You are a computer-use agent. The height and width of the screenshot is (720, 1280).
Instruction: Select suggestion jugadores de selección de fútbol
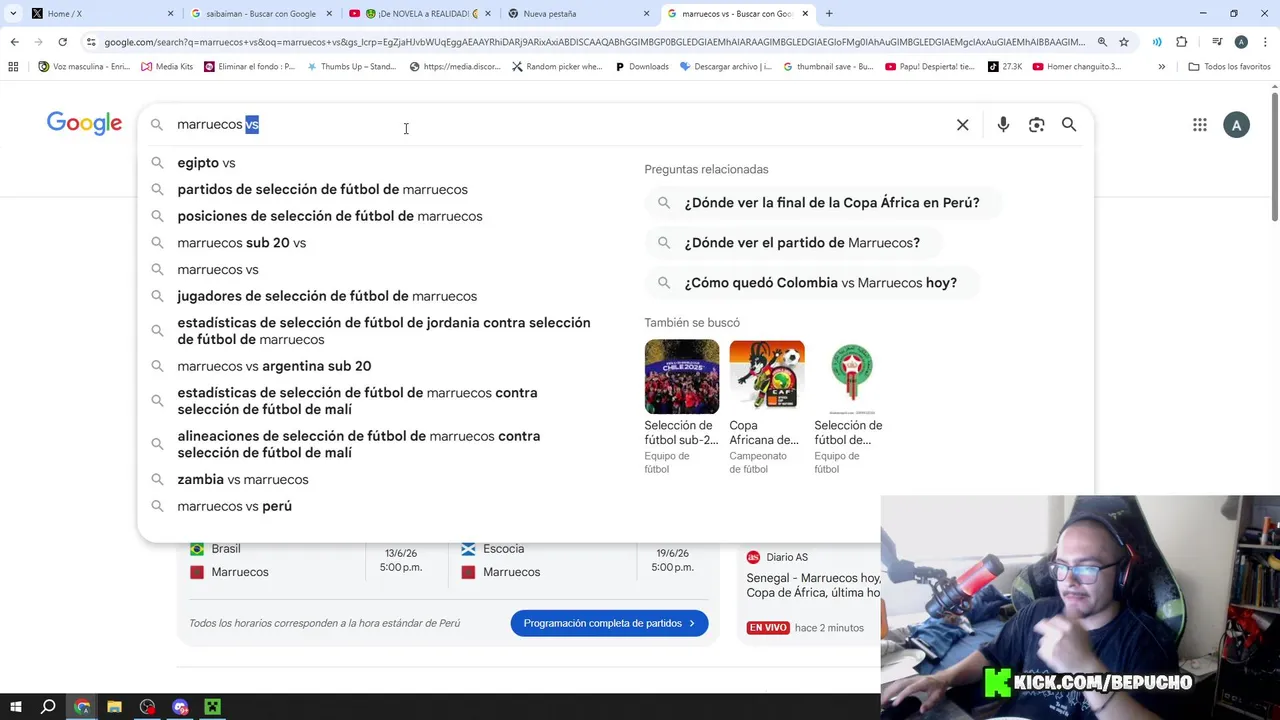(x=327, y=296)
